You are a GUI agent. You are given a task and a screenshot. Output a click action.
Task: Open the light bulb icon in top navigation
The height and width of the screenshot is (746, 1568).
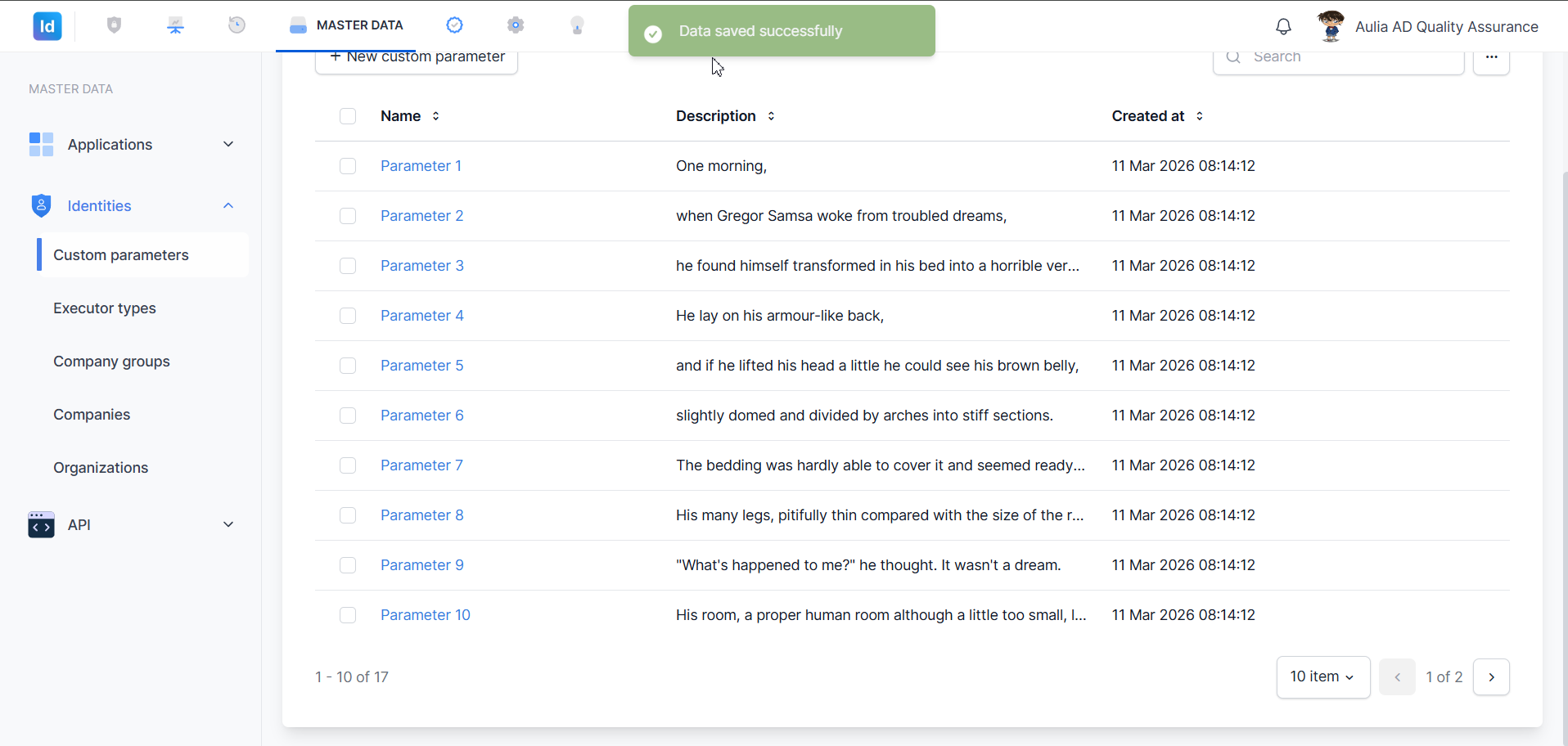577,25
